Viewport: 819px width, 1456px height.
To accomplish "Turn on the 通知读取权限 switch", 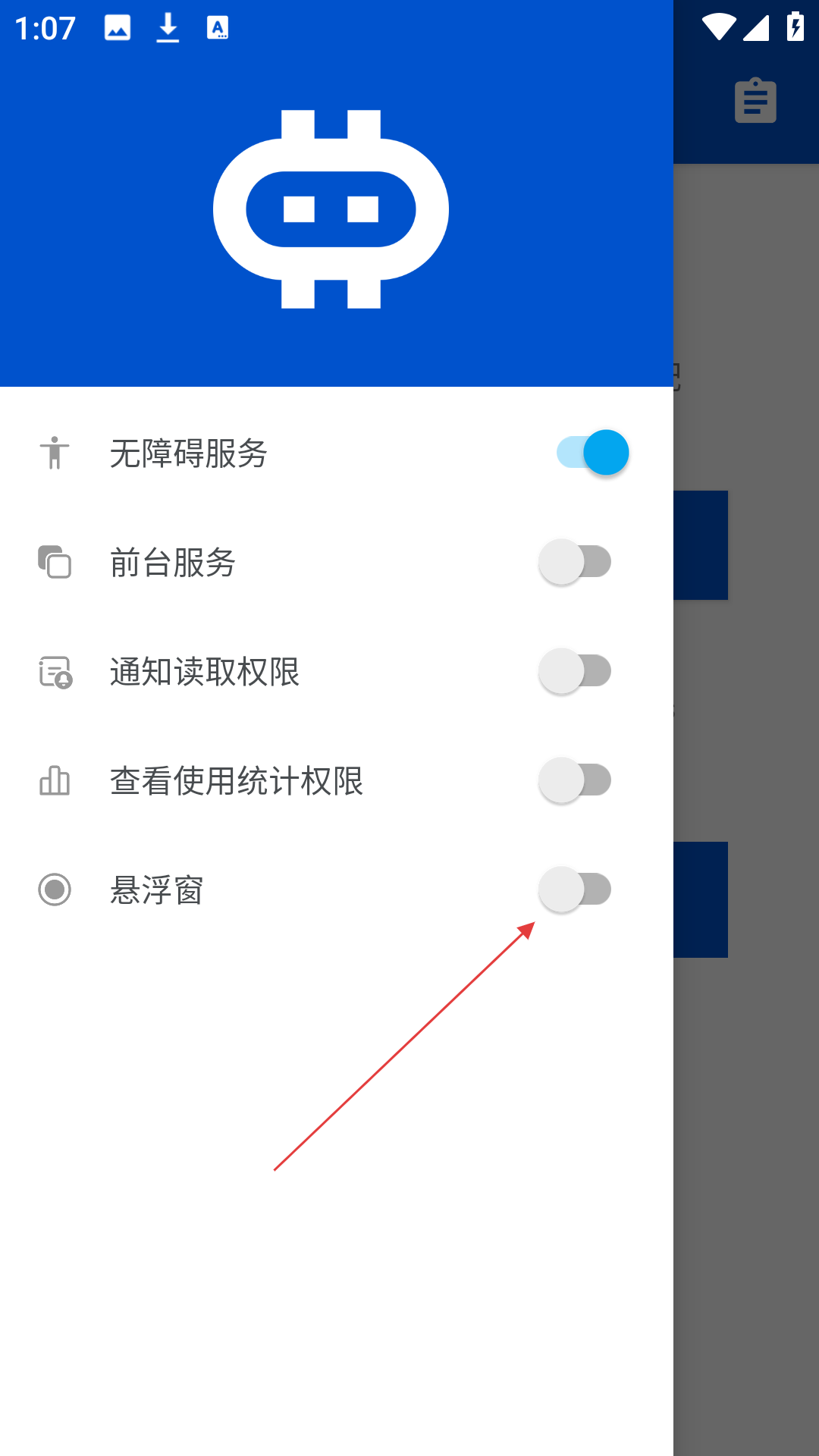I will coord(576,671).
